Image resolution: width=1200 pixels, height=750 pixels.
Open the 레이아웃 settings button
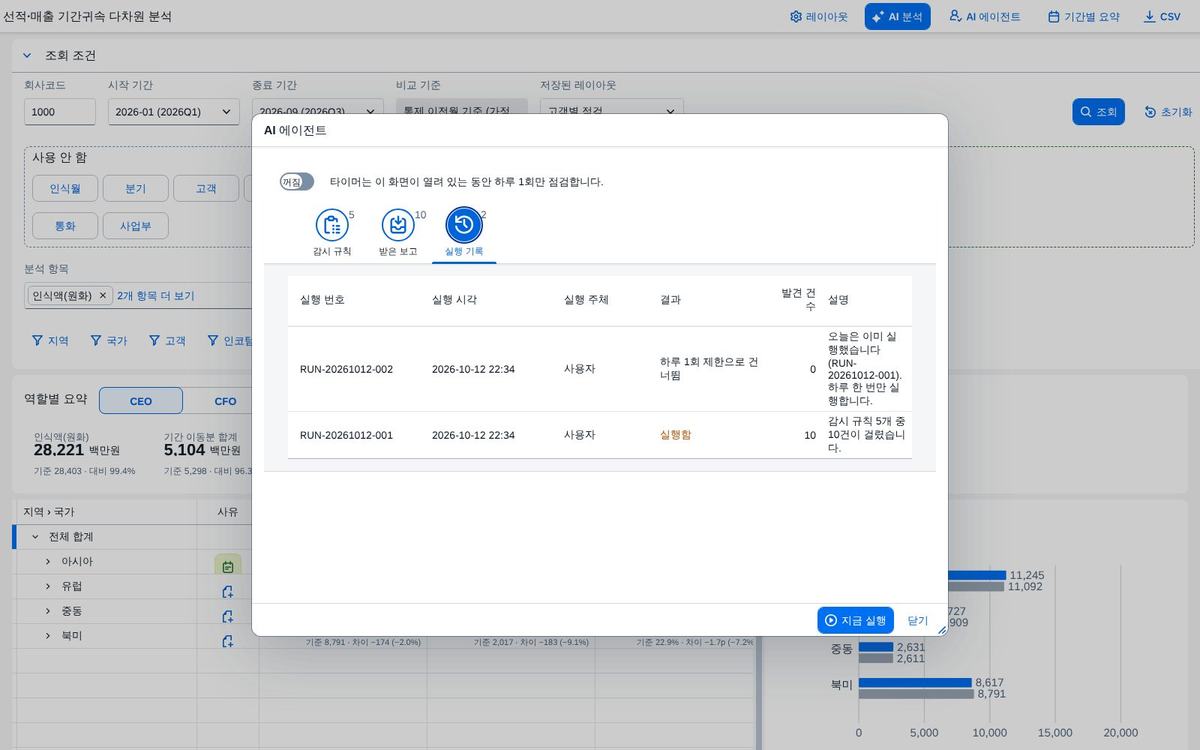(x=818, y=16)
